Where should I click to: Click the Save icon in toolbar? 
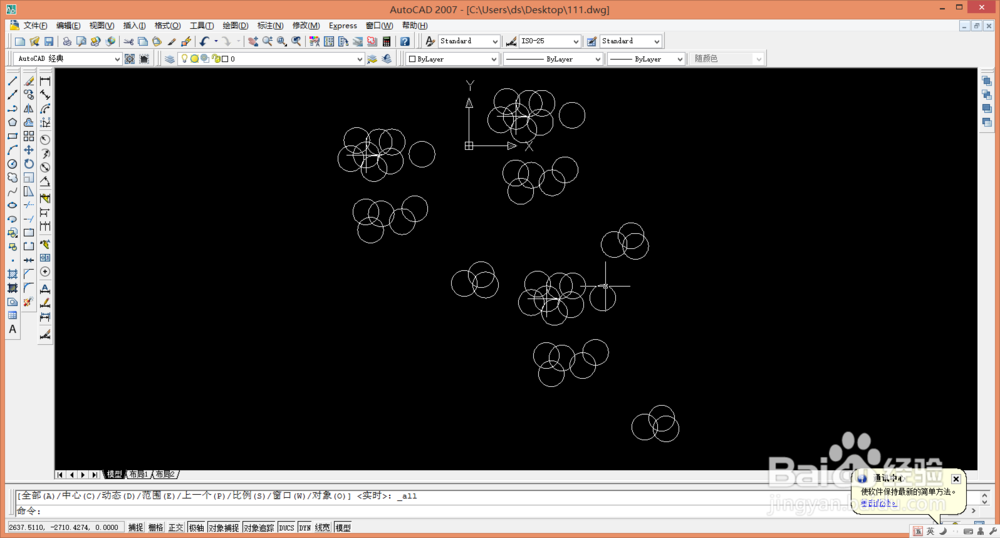[x=48, y=41]
